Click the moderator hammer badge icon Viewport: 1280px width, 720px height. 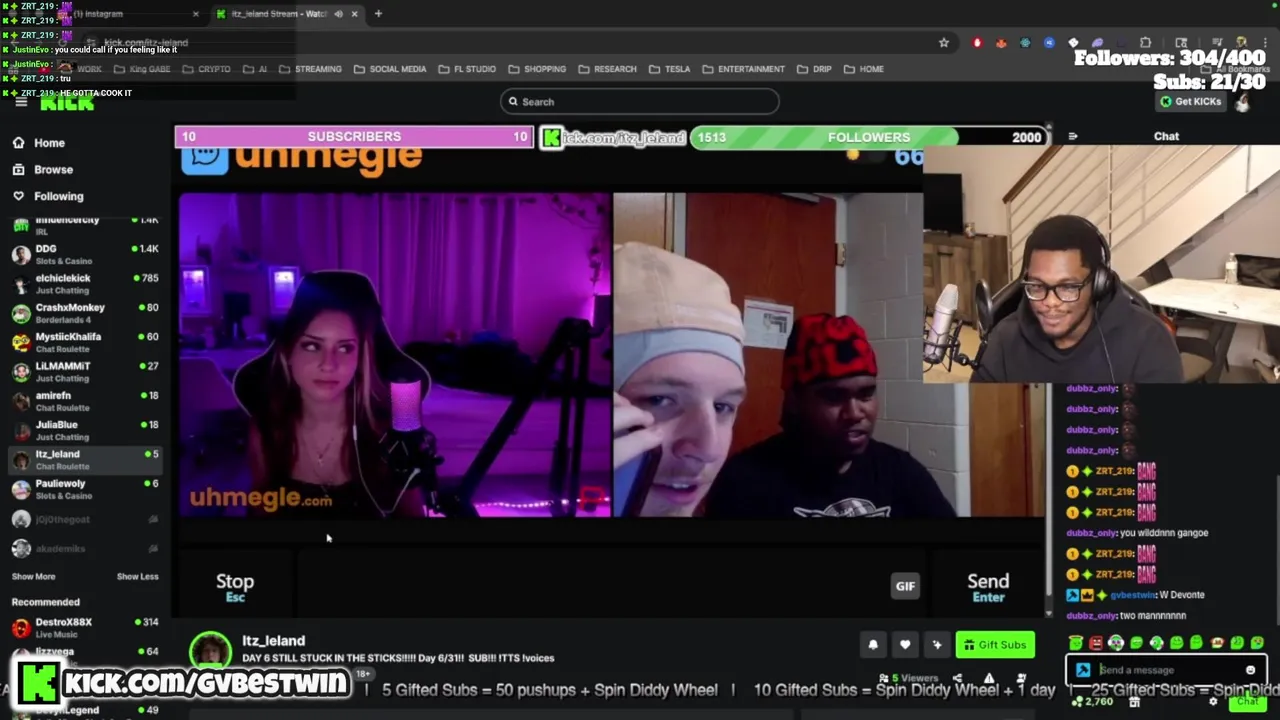pyautogui.click(x=1083, y=670)
